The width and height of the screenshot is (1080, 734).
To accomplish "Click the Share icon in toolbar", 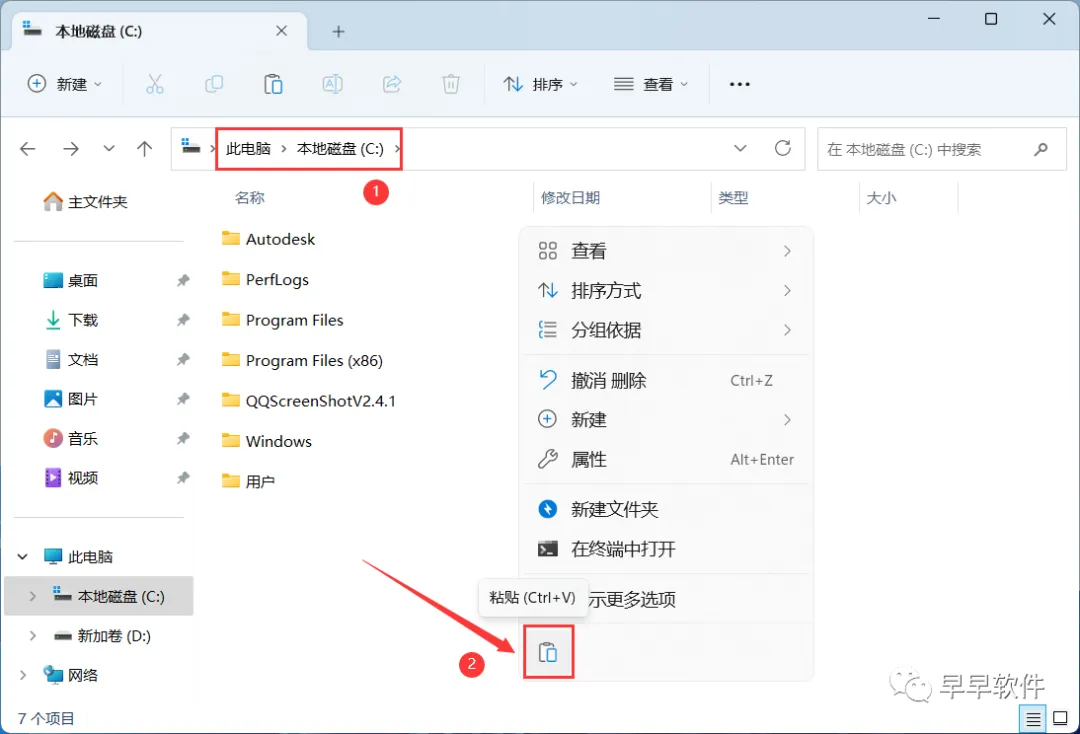I will coord(392,85).
